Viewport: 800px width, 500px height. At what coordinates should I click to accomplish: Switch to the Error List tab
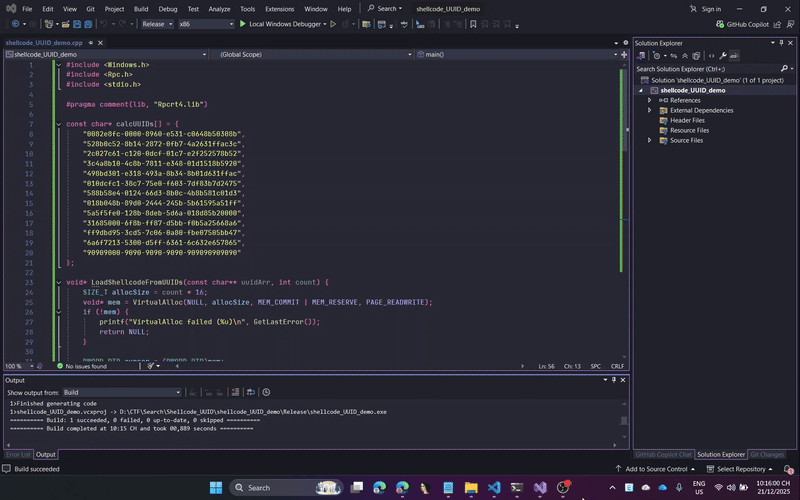[x=18, y=454]
